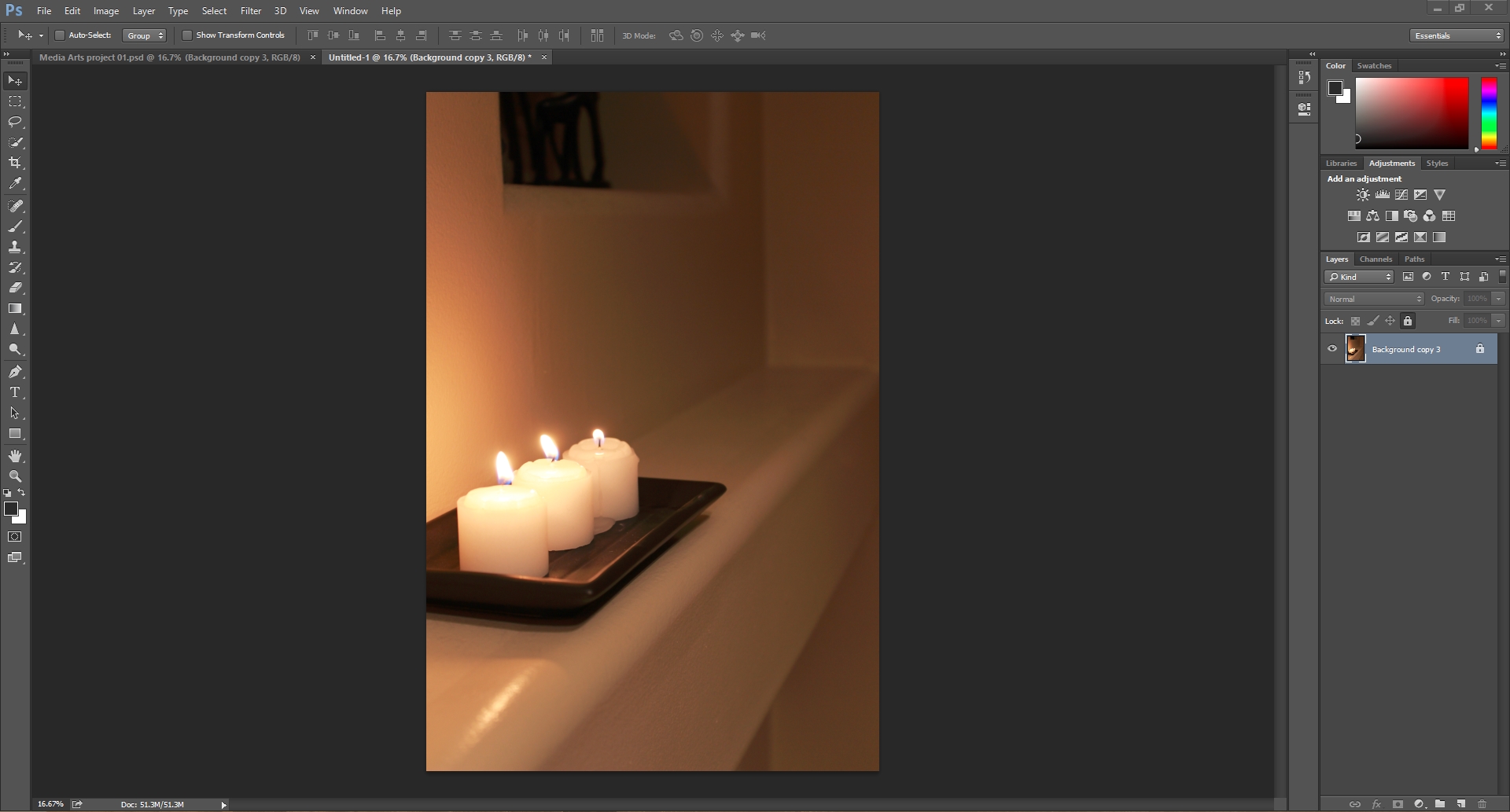Open the Color panel flyout menu
1510x812 pixels.
1501,66
